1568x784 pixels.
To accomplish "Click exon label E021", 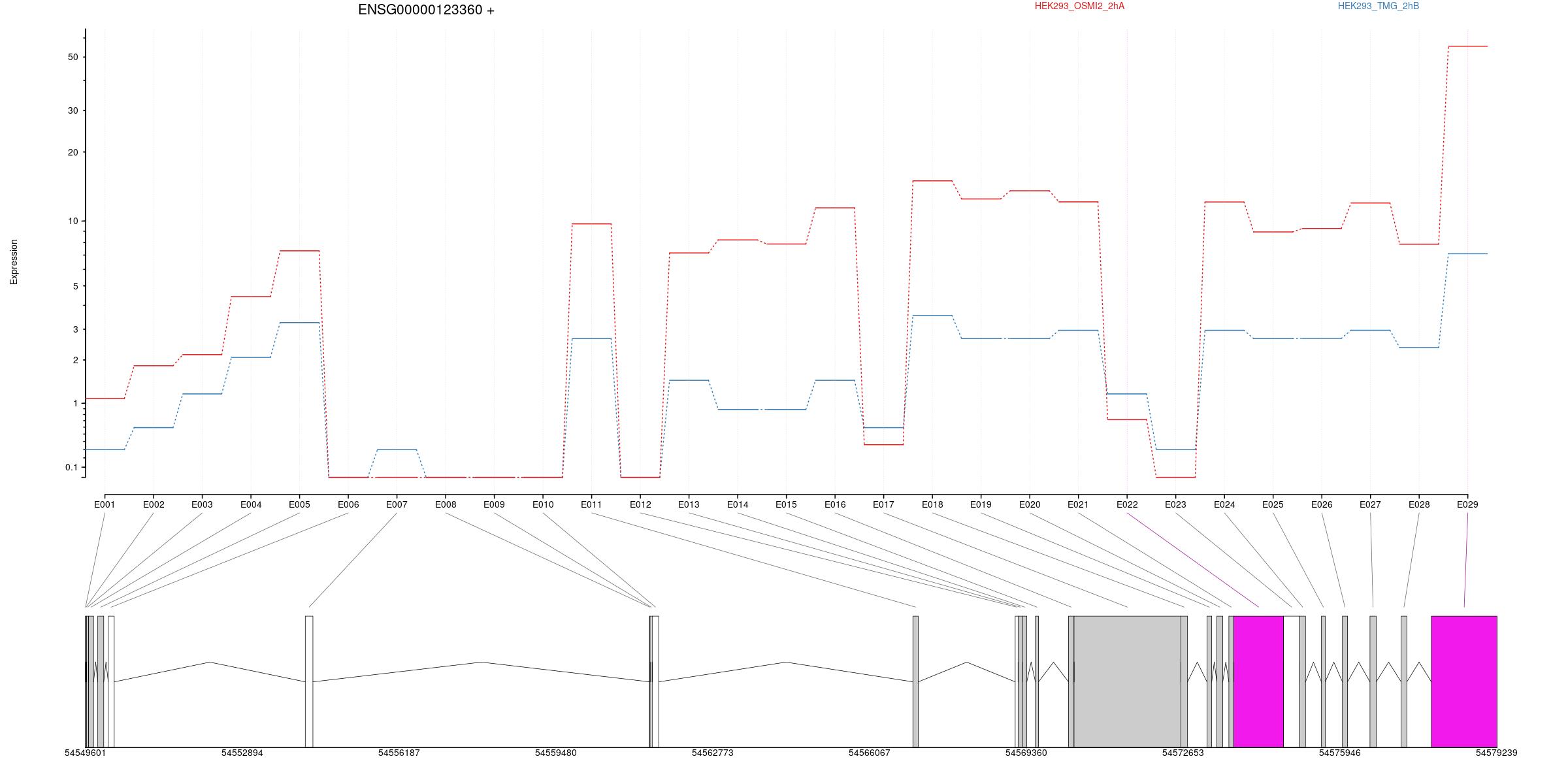I will click(x=1078, y=504).
